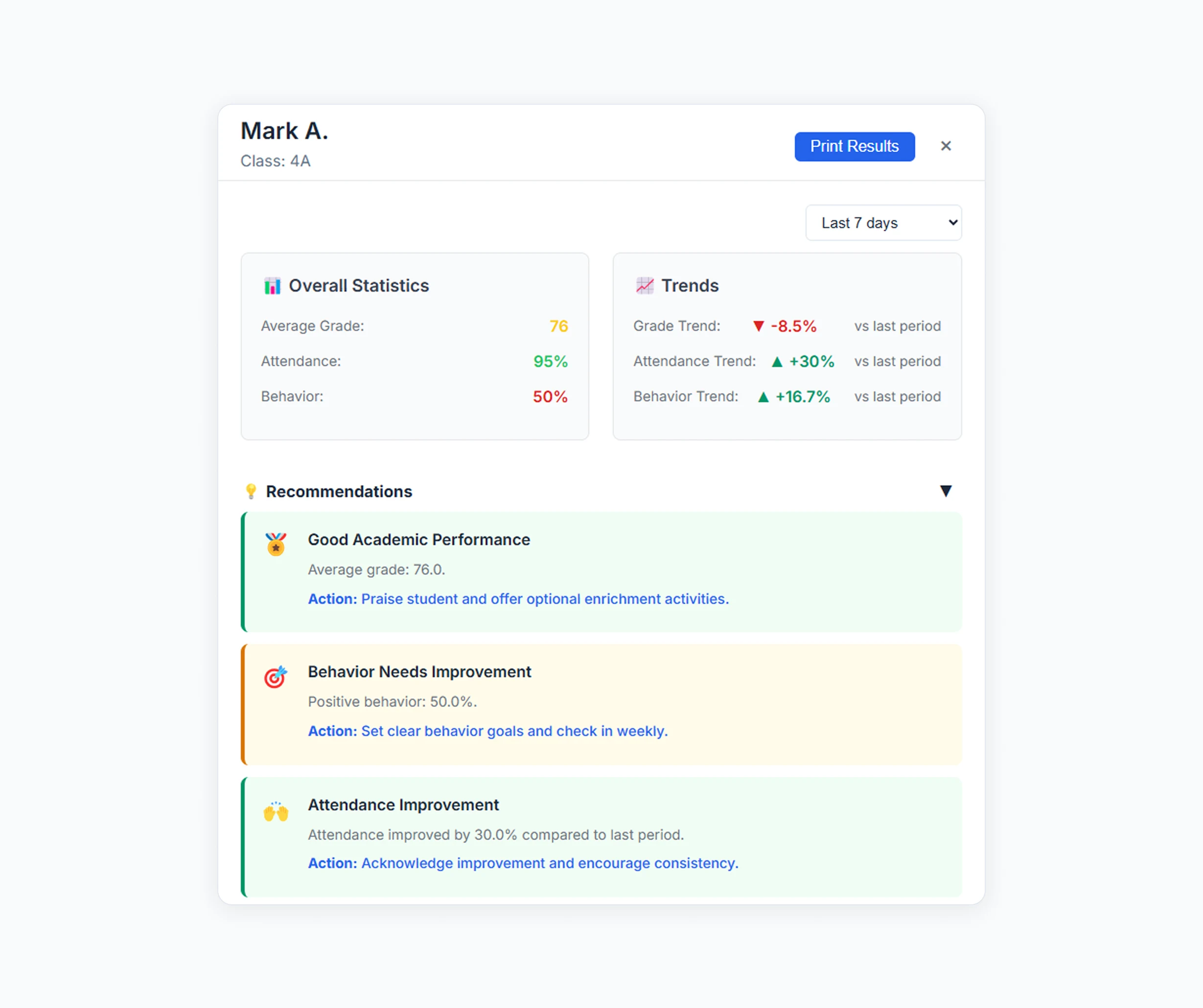Click the Trends line chart icon
1203x1008 pixels.
tap(645, 286)
